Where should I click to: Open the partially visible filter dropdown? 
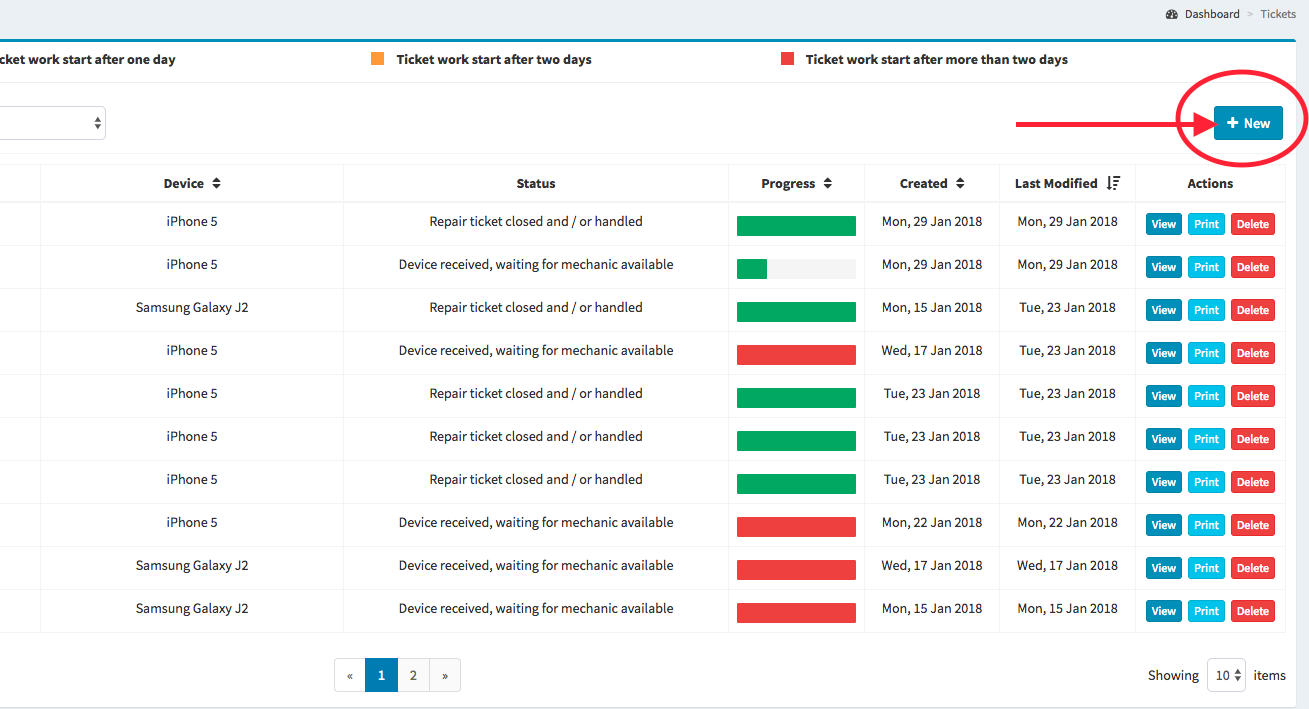click(x=52, y=123)
